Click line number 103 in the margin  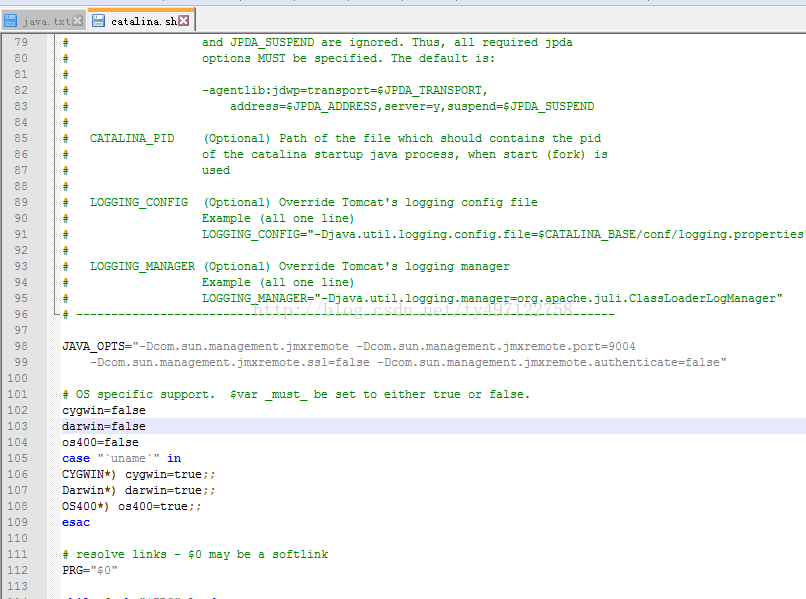pos(17,426)
